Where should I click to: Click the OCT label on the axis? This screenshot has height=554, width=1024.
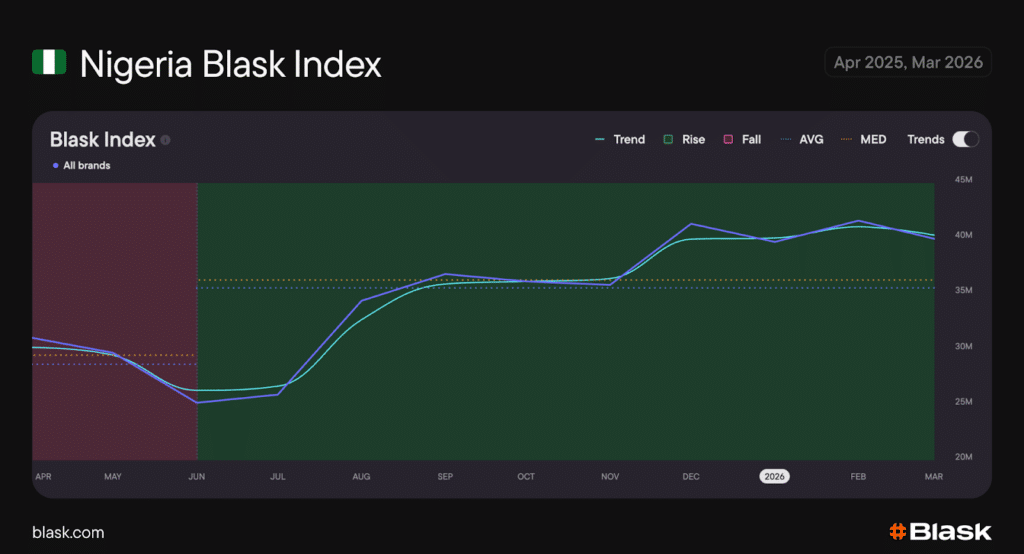[x=526, y=476]
